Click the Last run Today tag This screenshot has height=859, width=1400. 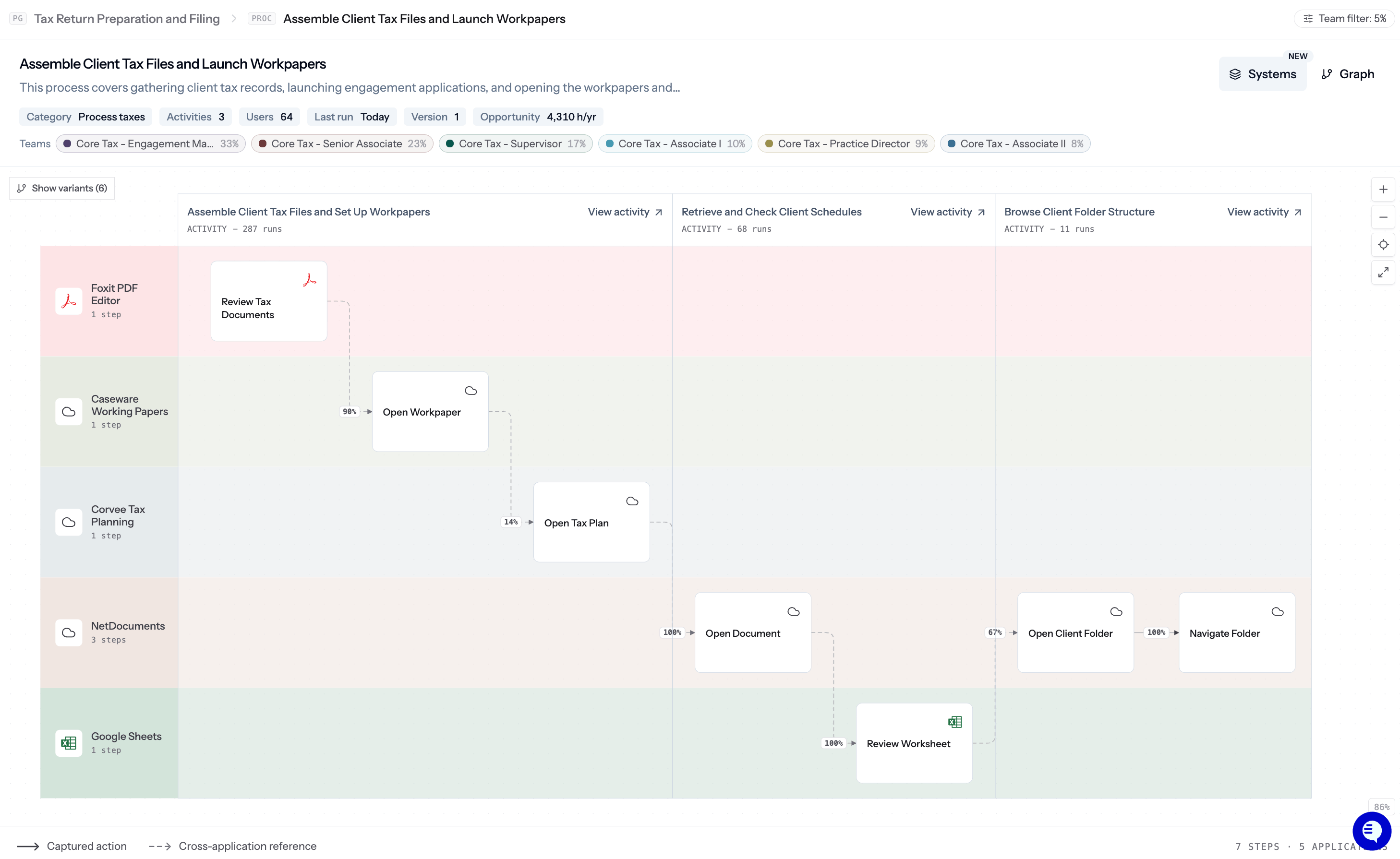[x=352, y=117]
